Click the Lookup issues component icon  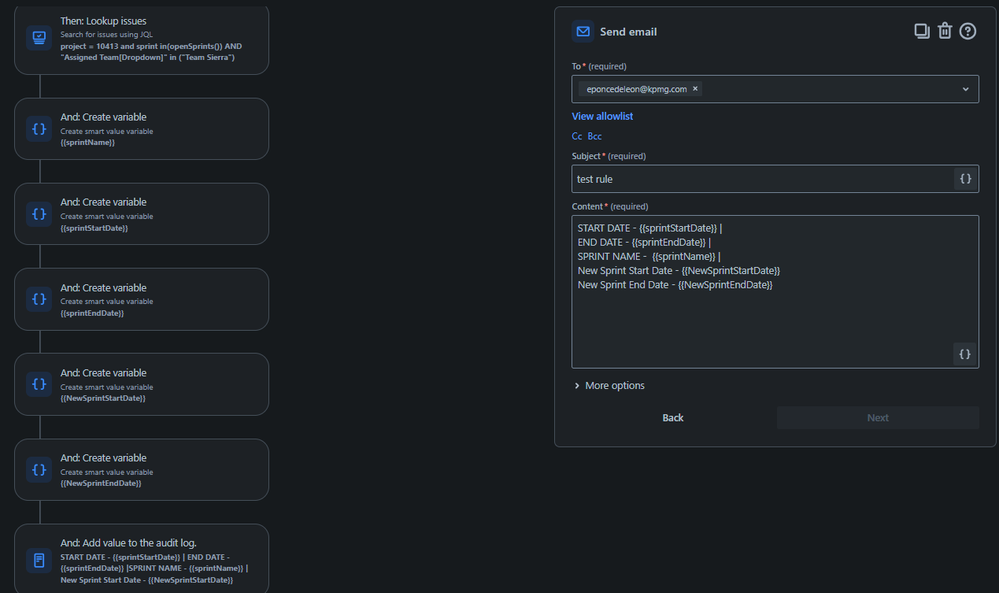pyautogui.click(x=38, y=39)
